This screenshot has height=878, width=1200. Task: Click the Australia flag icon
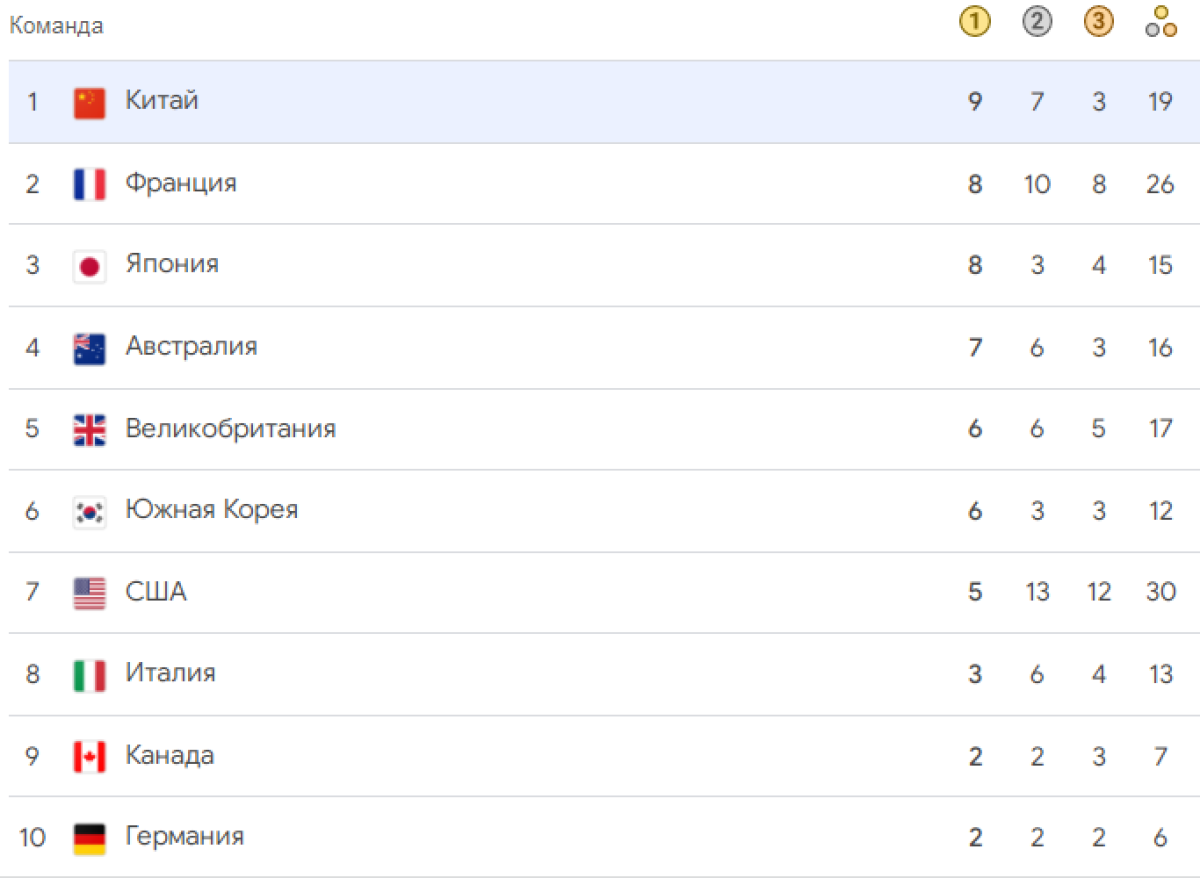click(x=90, y=348)
